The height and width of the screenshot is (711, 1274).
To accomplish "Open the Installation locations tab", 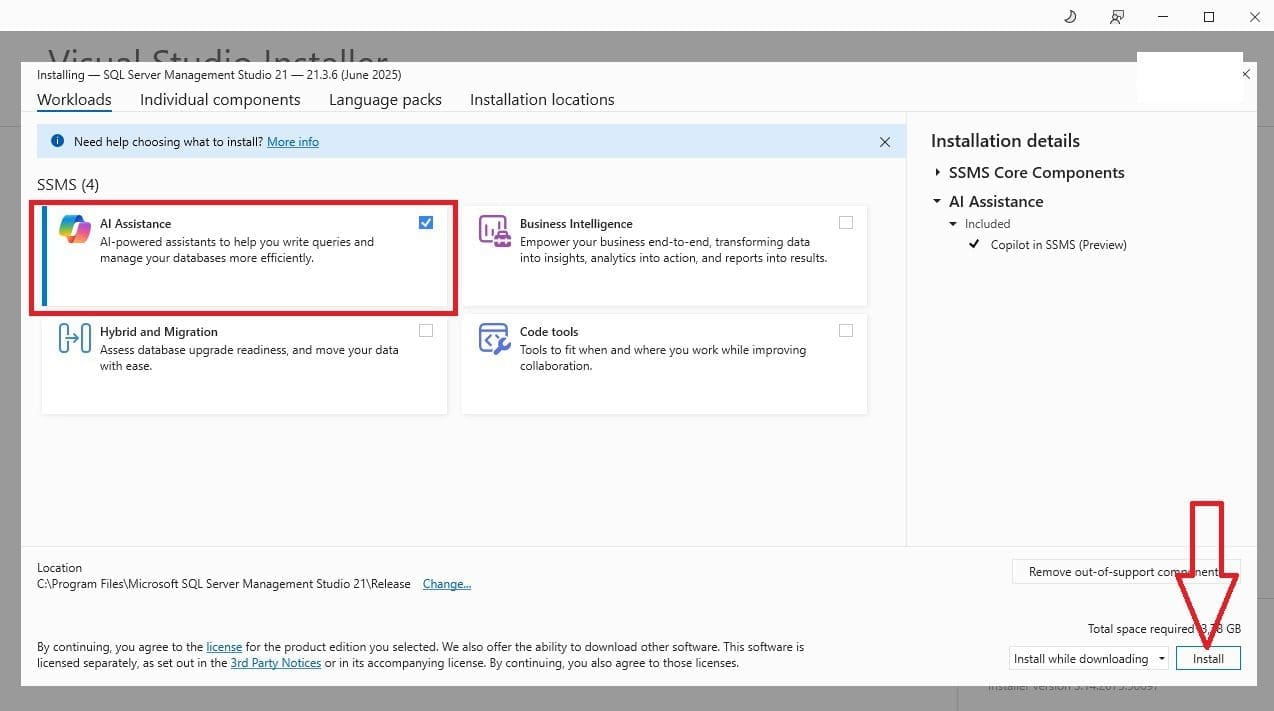I will [x=542, y=100].
